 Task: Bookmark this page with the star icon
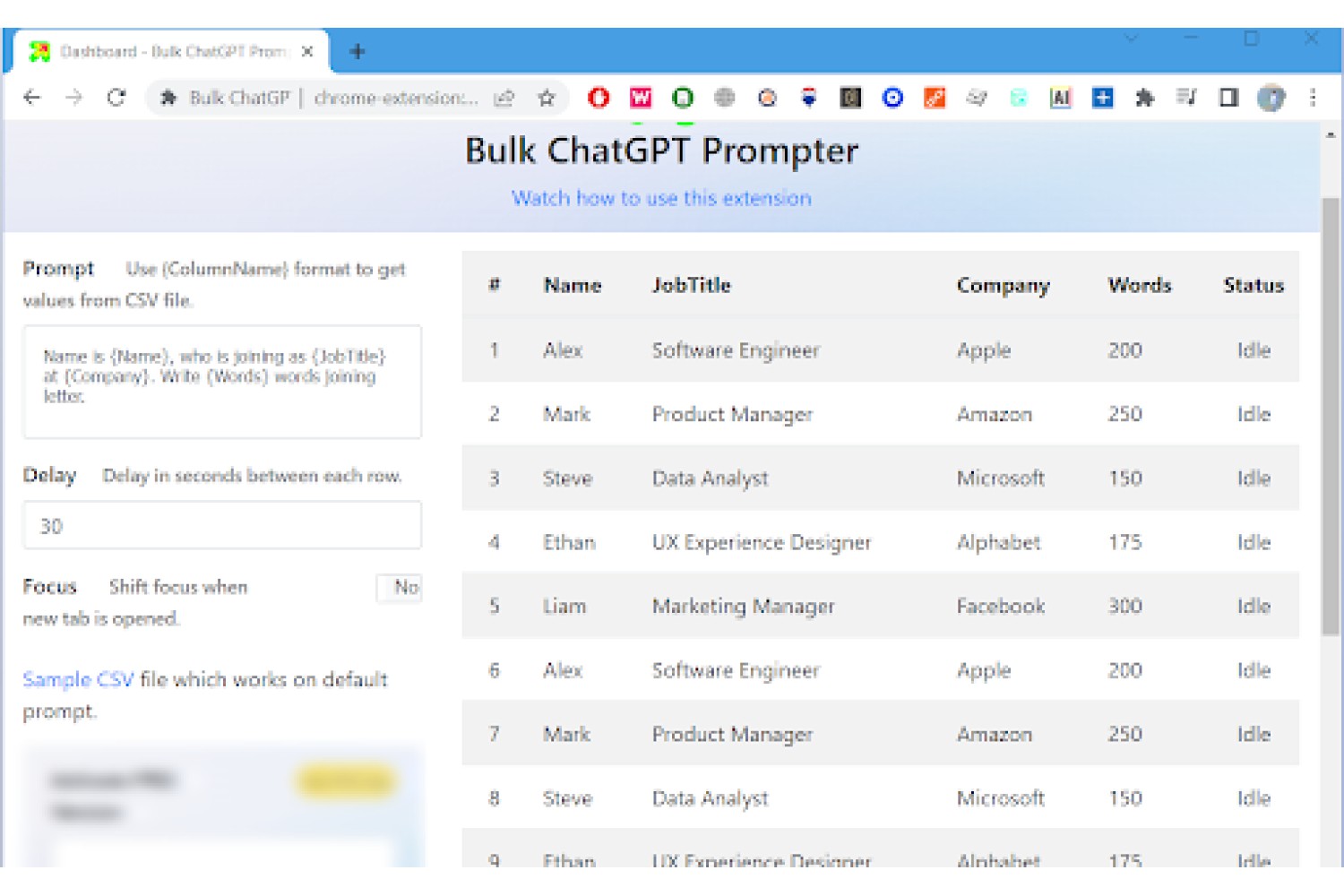(547, 98)
